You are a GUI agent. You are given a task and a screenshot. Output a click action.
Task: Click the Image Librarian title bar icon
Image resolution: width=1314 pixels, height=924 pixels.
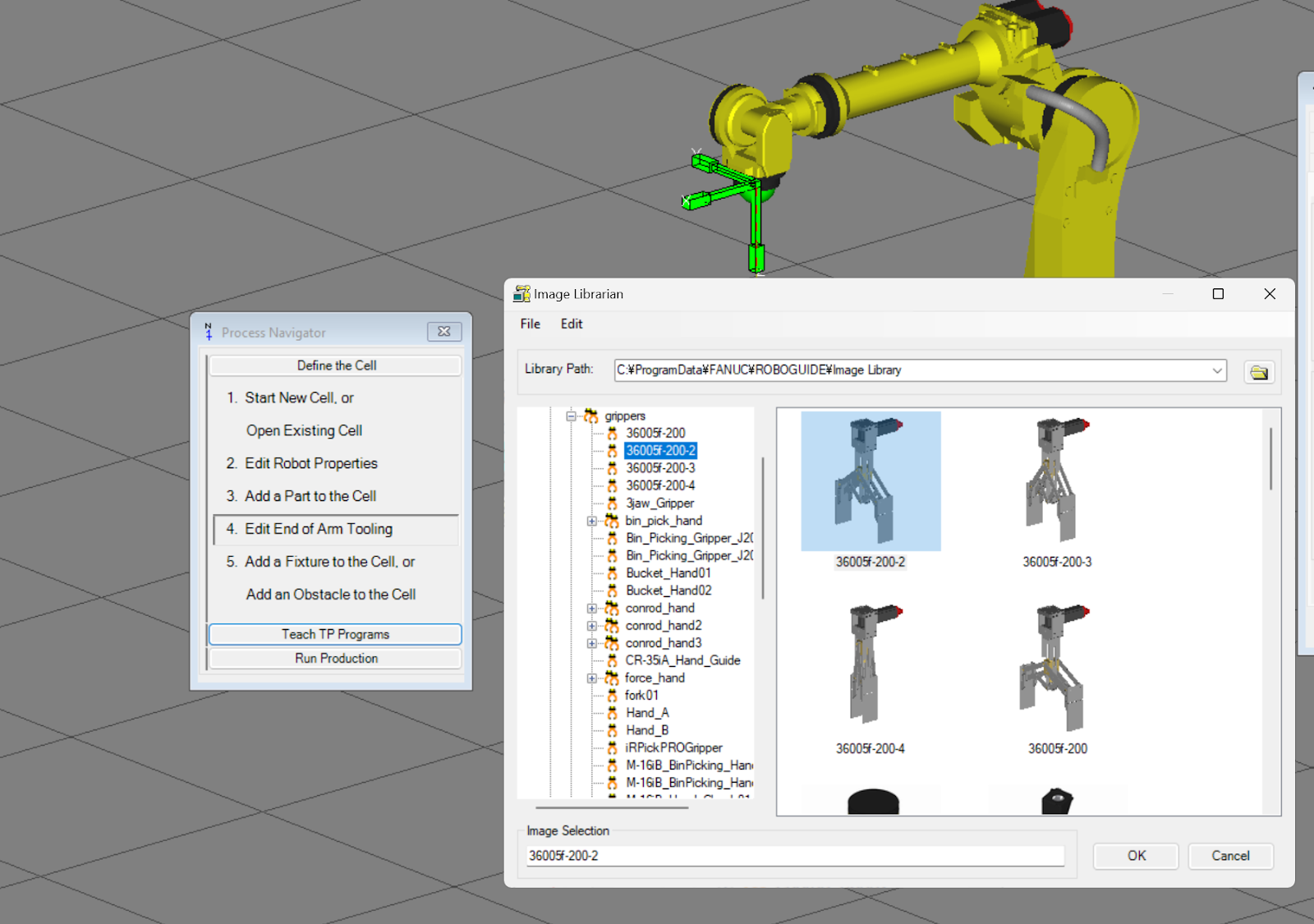point(521,294)
